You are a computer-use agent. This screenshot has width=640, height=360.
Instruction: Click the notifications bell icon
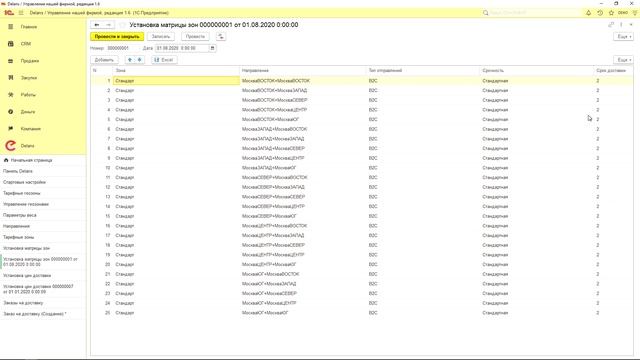[588, 13]
